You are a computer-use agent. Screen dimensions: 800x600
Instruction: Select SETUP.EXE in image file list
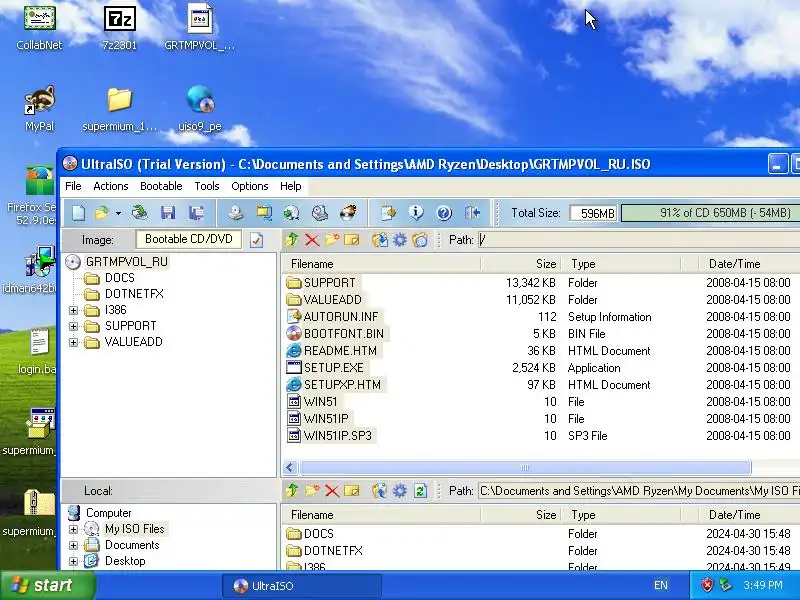pyautogui.click(x=334, y=368)
